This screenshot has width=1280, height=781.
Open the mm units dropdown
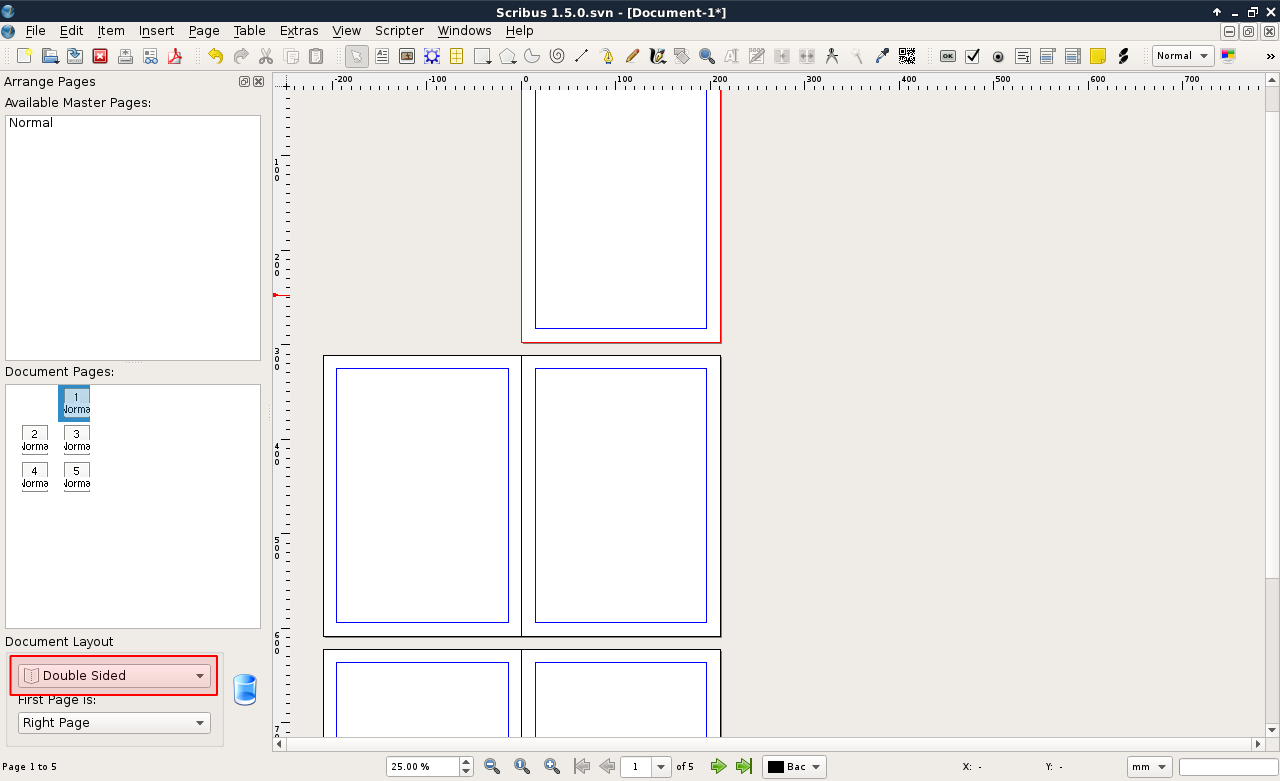[1149, 767]
